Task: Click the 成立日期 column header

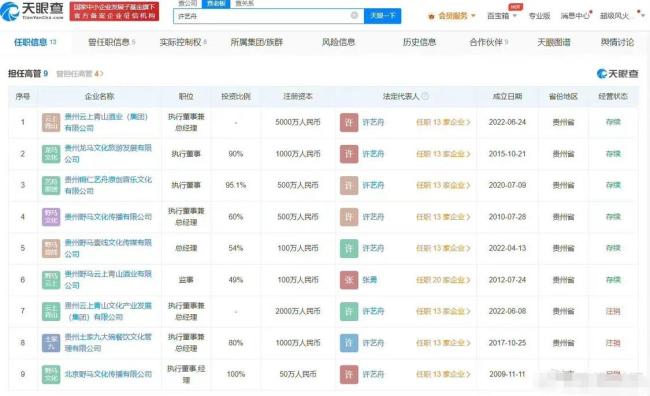Action: pyautogui.click(x=507, y=96)
